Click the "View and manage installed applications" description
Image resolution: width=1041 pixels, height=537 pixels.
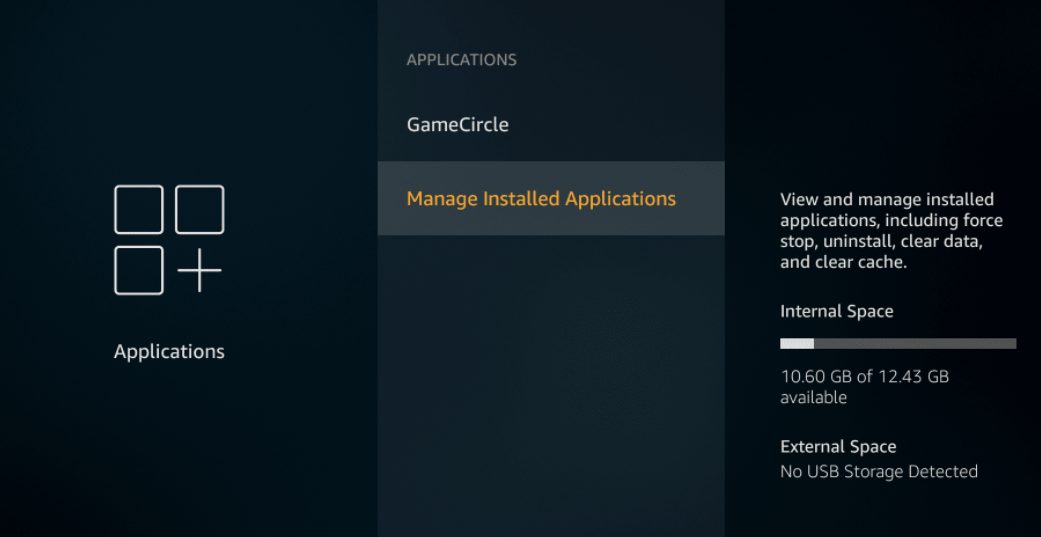[x=892, y=230]
